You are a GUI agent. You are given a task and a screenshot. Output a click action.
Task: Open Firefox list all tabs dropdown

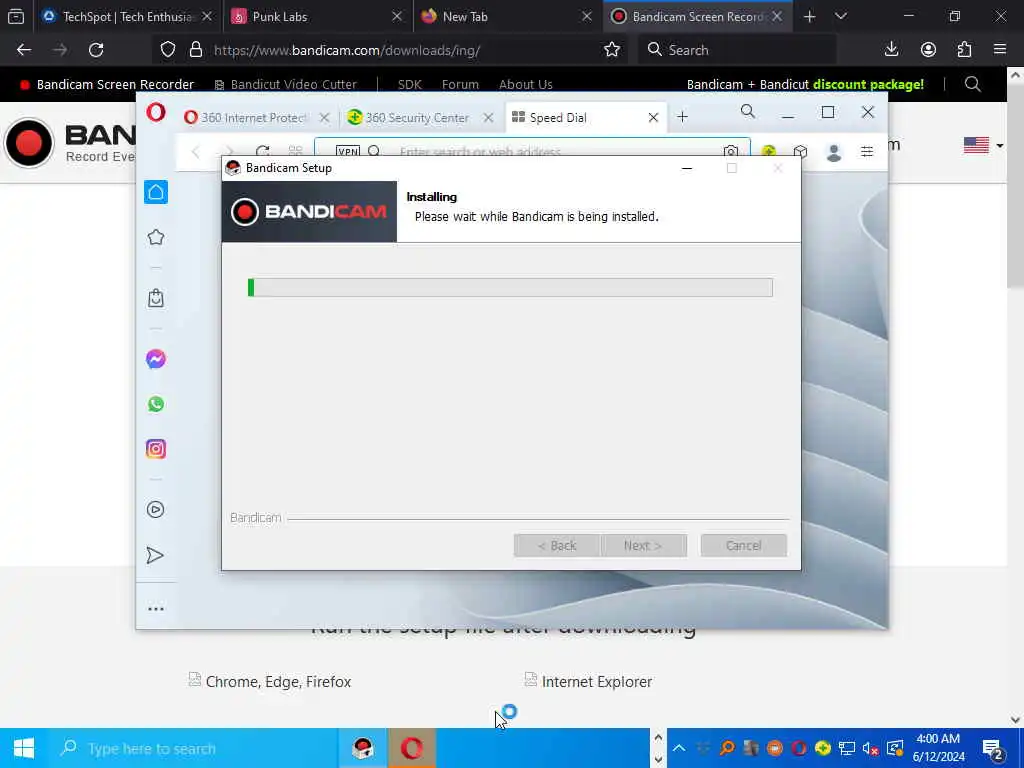(840, 16)
